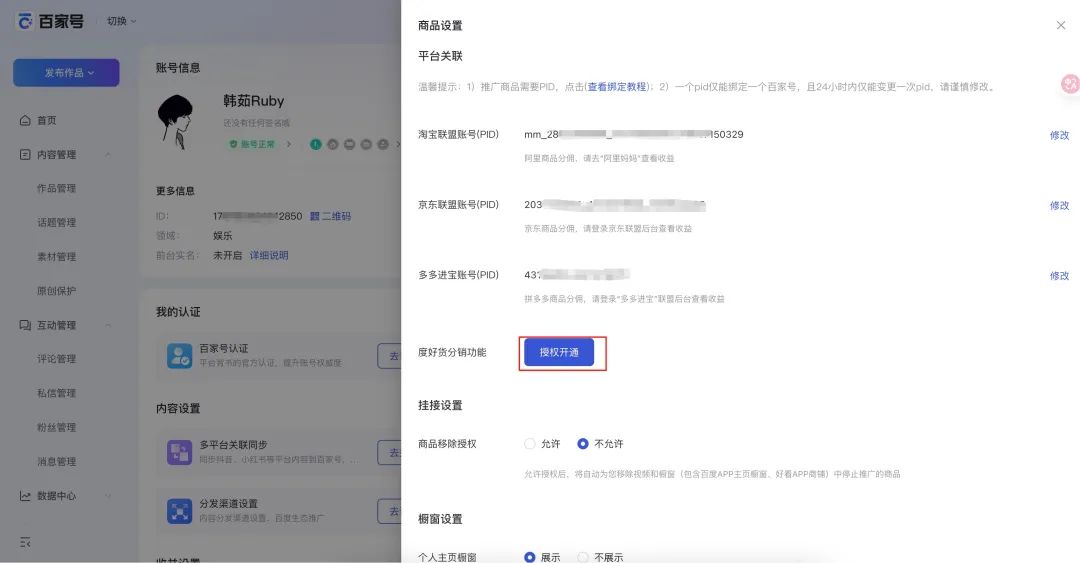
Task: Click the pink floating assistant icon
Action: click(1070, 84)
